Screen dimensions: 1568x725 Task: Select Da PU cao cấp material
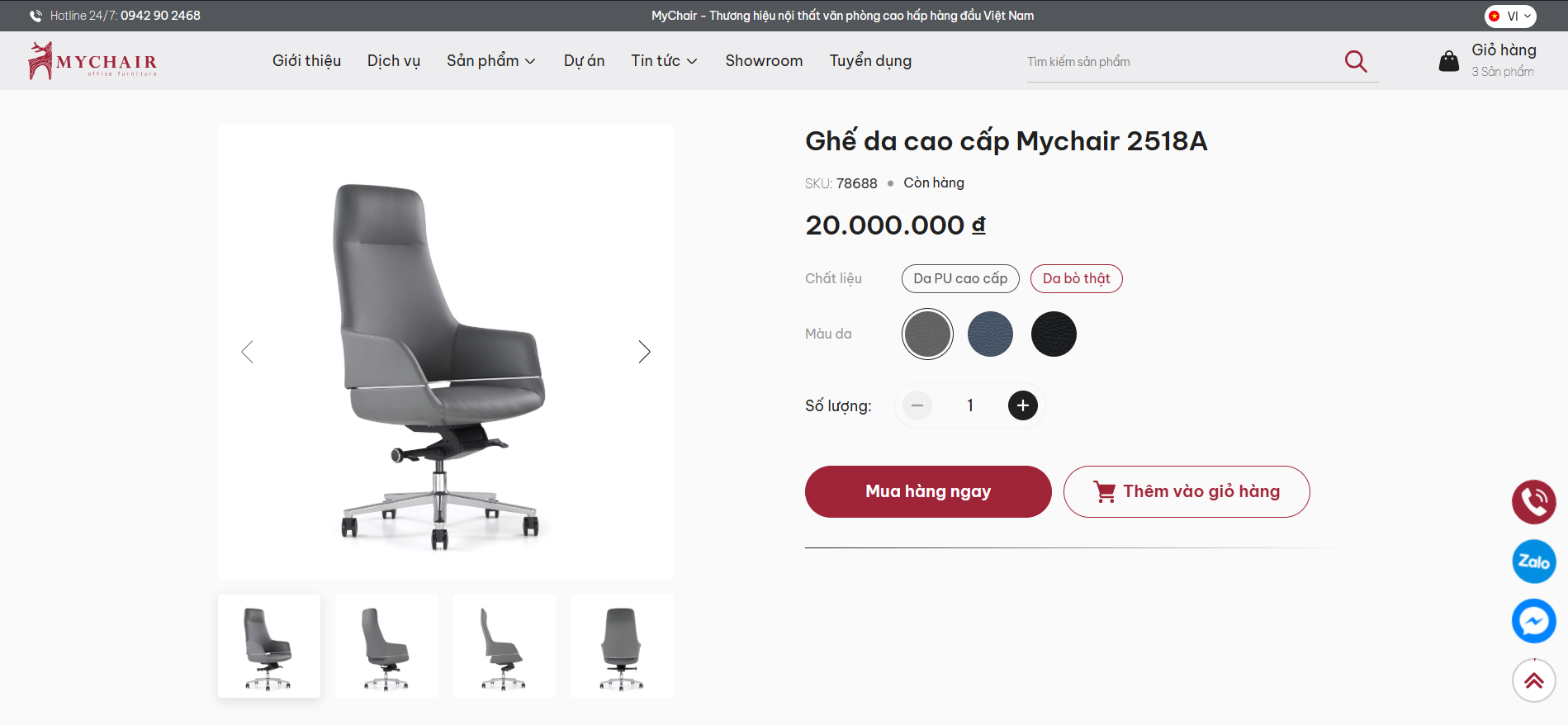tap(960, 279)
